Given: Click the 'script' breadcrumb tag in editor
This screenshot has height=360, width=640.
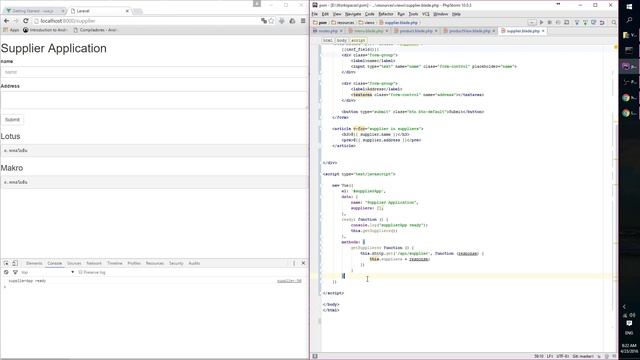Looking at the screenshot, I should 358,40.
